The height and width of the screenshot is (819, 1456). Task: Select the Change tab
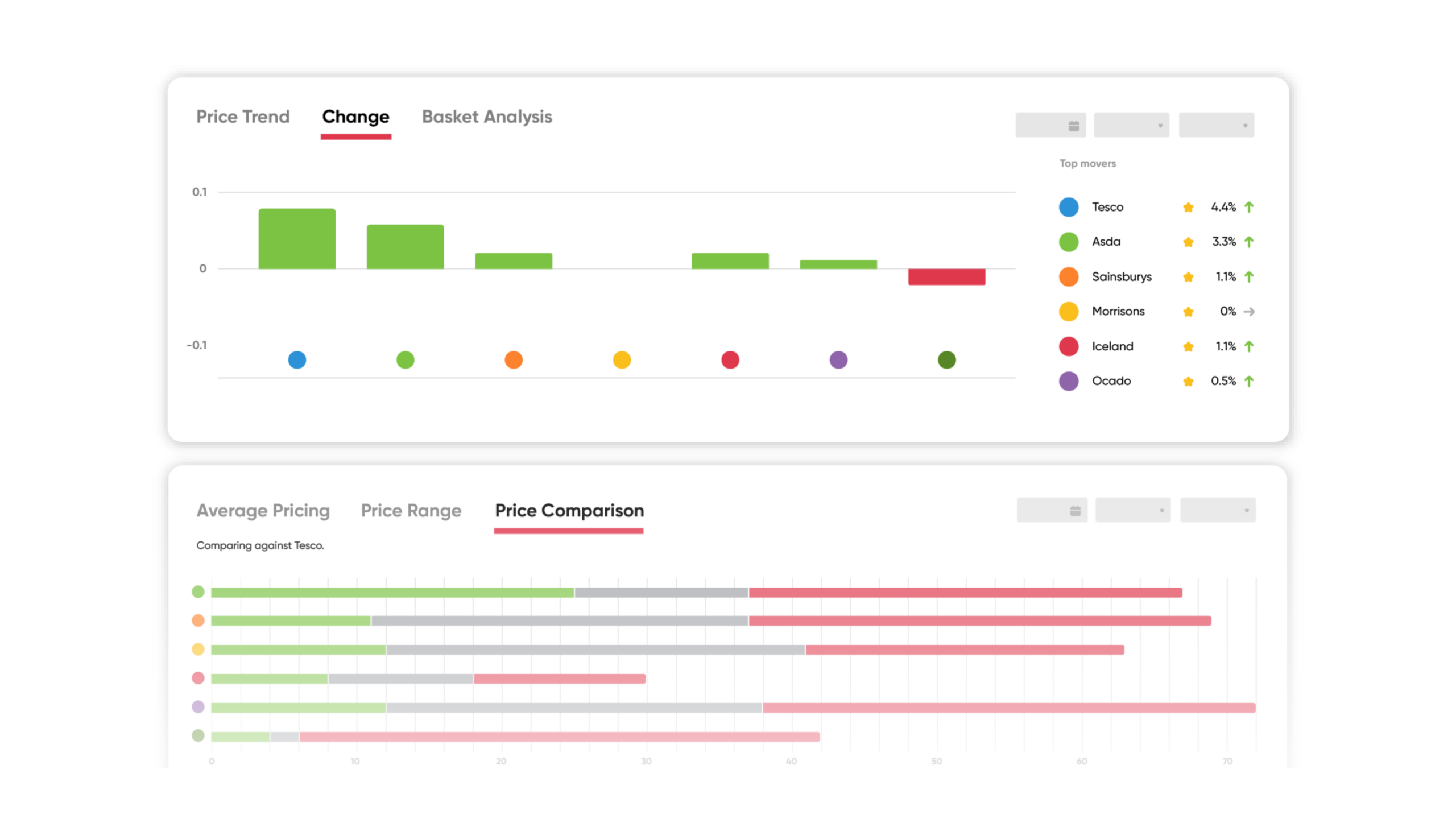pyautogui.click(x=355, y=117)
